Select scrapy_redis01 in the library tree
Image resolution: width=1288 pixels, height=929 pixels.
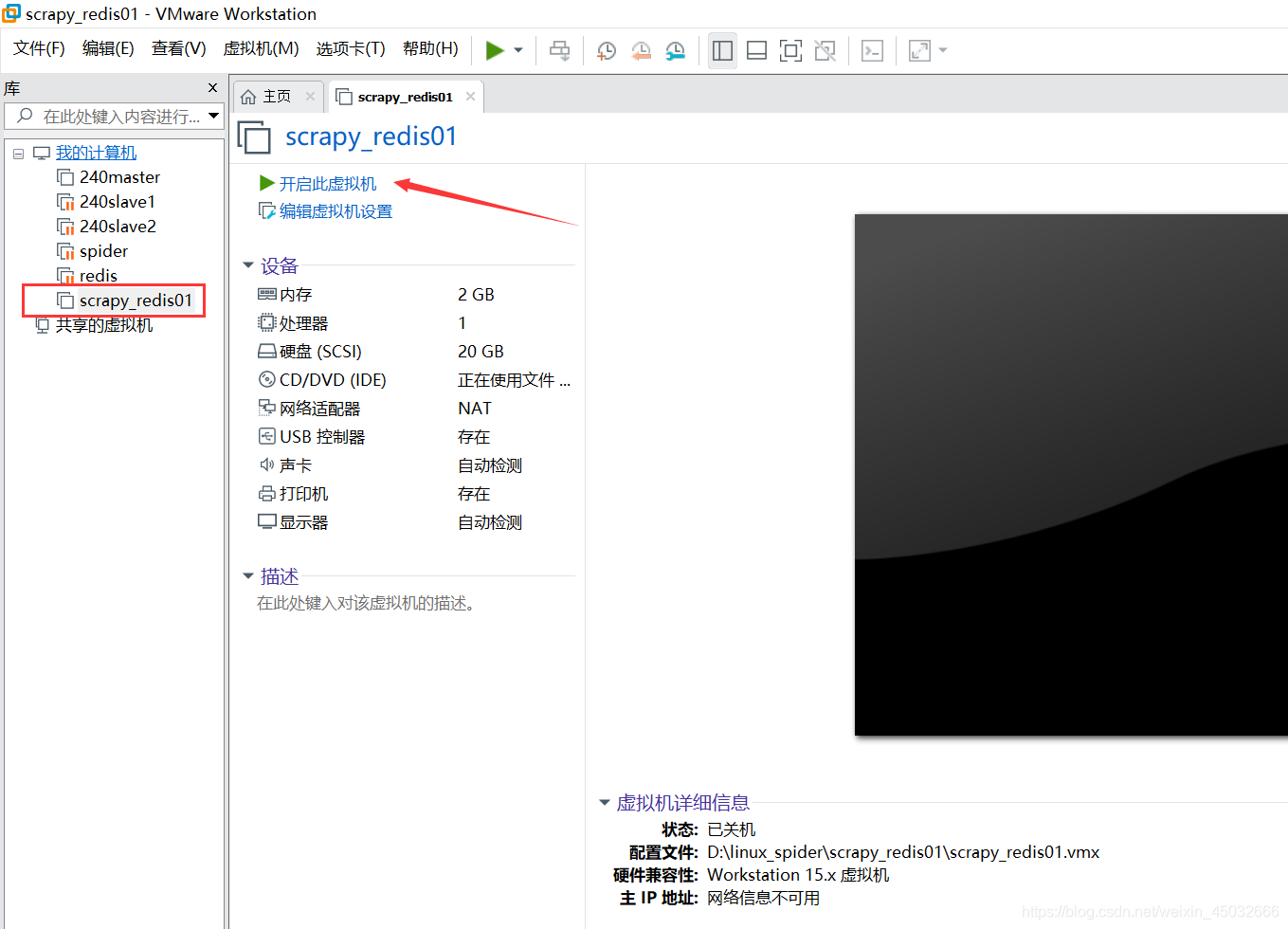(x=135, y=301)
